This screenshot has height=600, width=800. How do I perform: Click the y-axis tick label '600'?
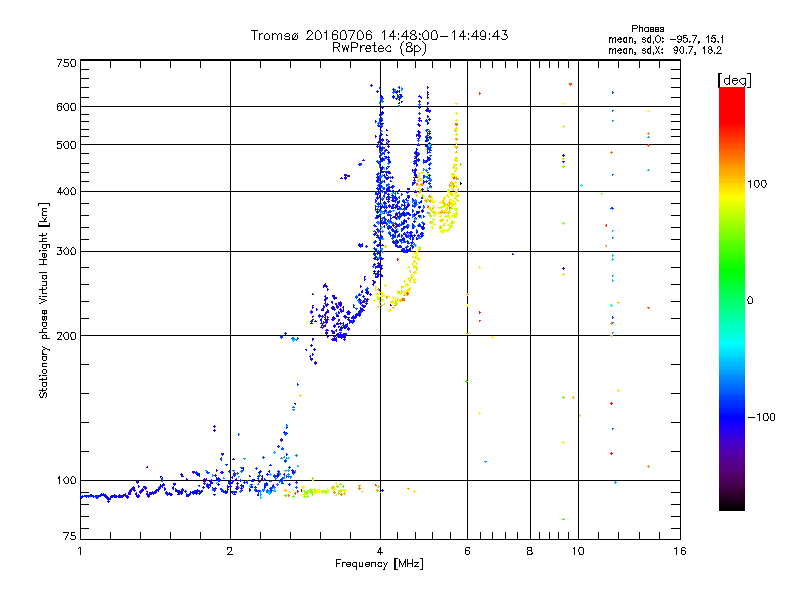tap(66, 107)
